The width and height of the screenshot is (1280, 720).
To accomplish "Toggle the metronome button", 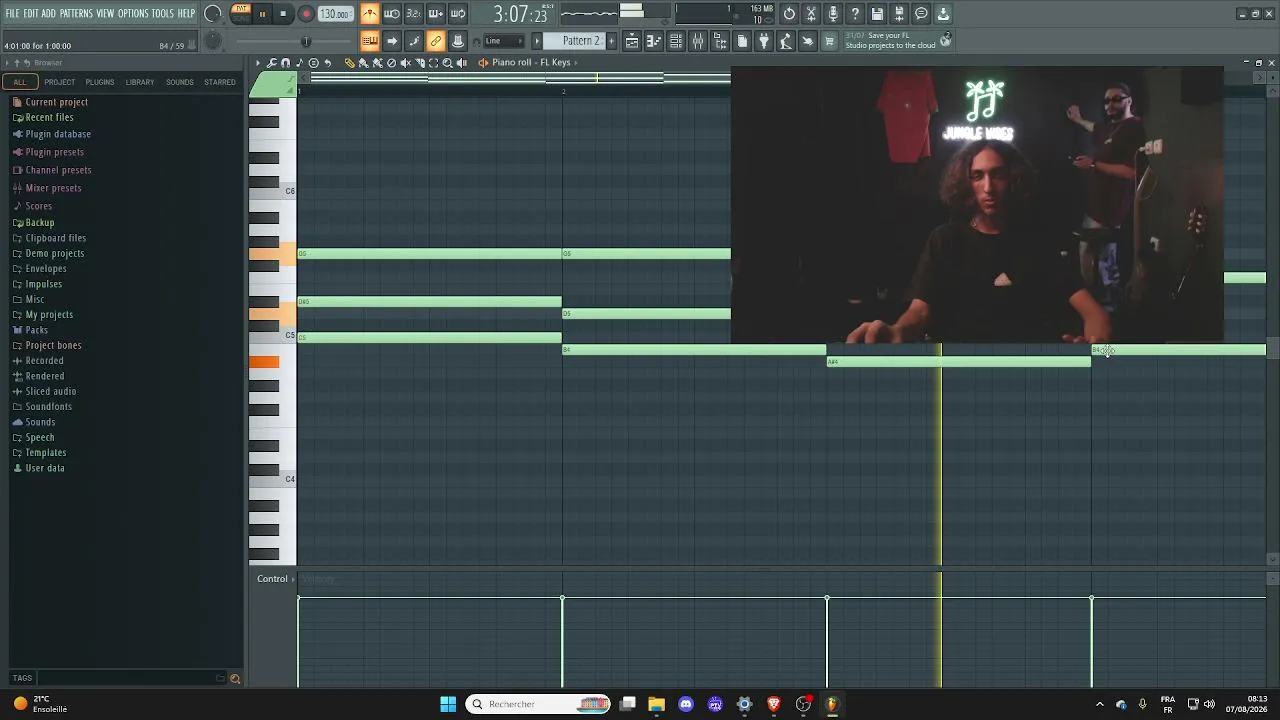I will (370, 14).
